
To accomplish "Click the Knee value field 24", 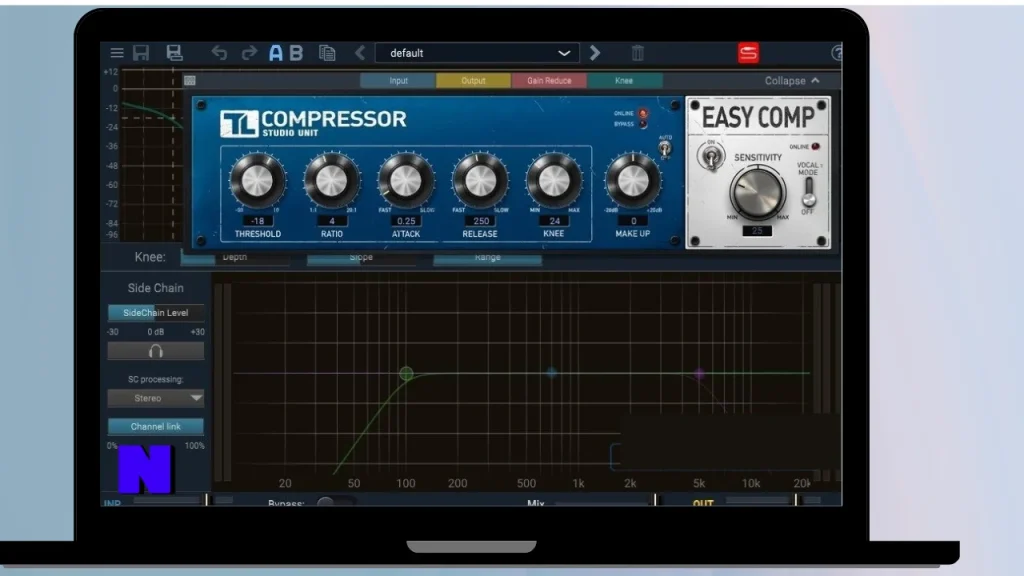I will pos(554,221).
